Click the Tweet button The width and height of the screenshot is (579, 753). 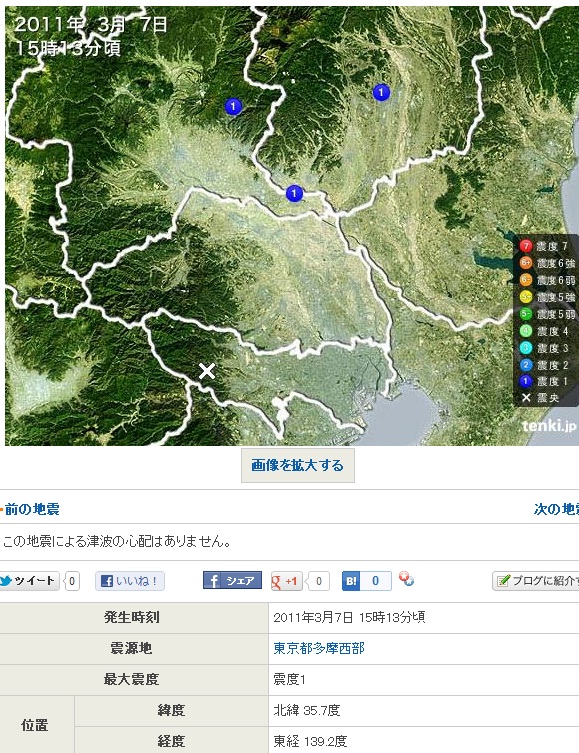(x=29, y=581)
